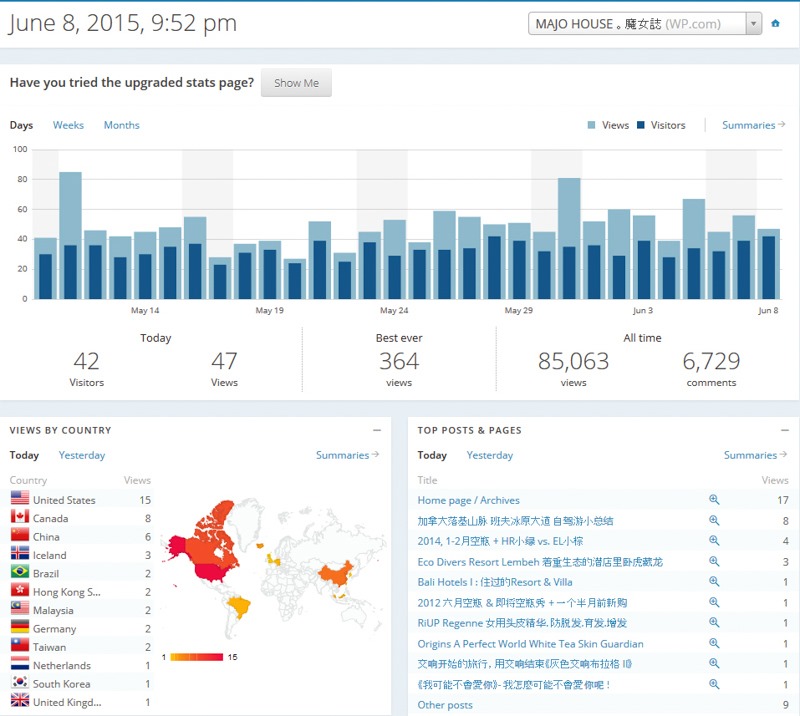
Task: Collapse the Top Posts & Pages panel
Action: pyautogui.click(x=783, y=430)
